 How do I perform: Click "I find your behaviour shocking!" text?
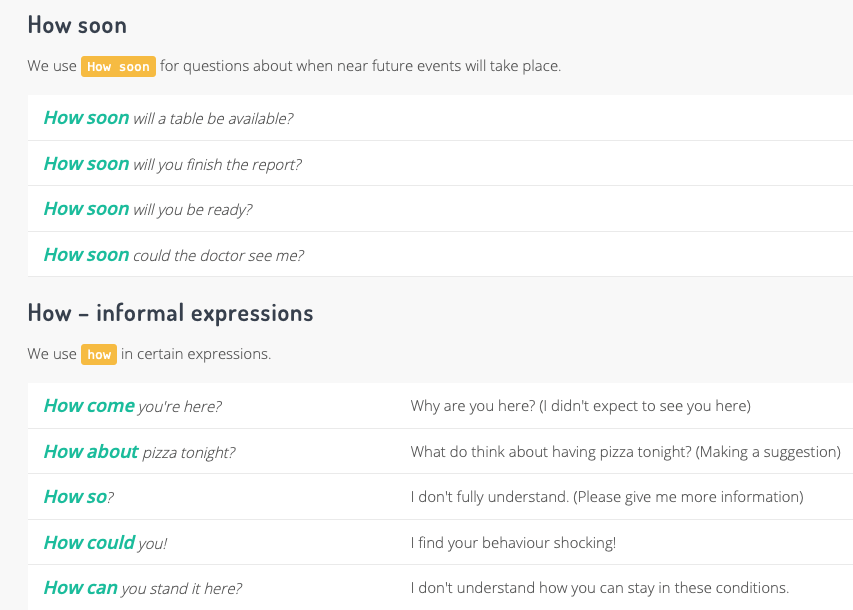513,543
